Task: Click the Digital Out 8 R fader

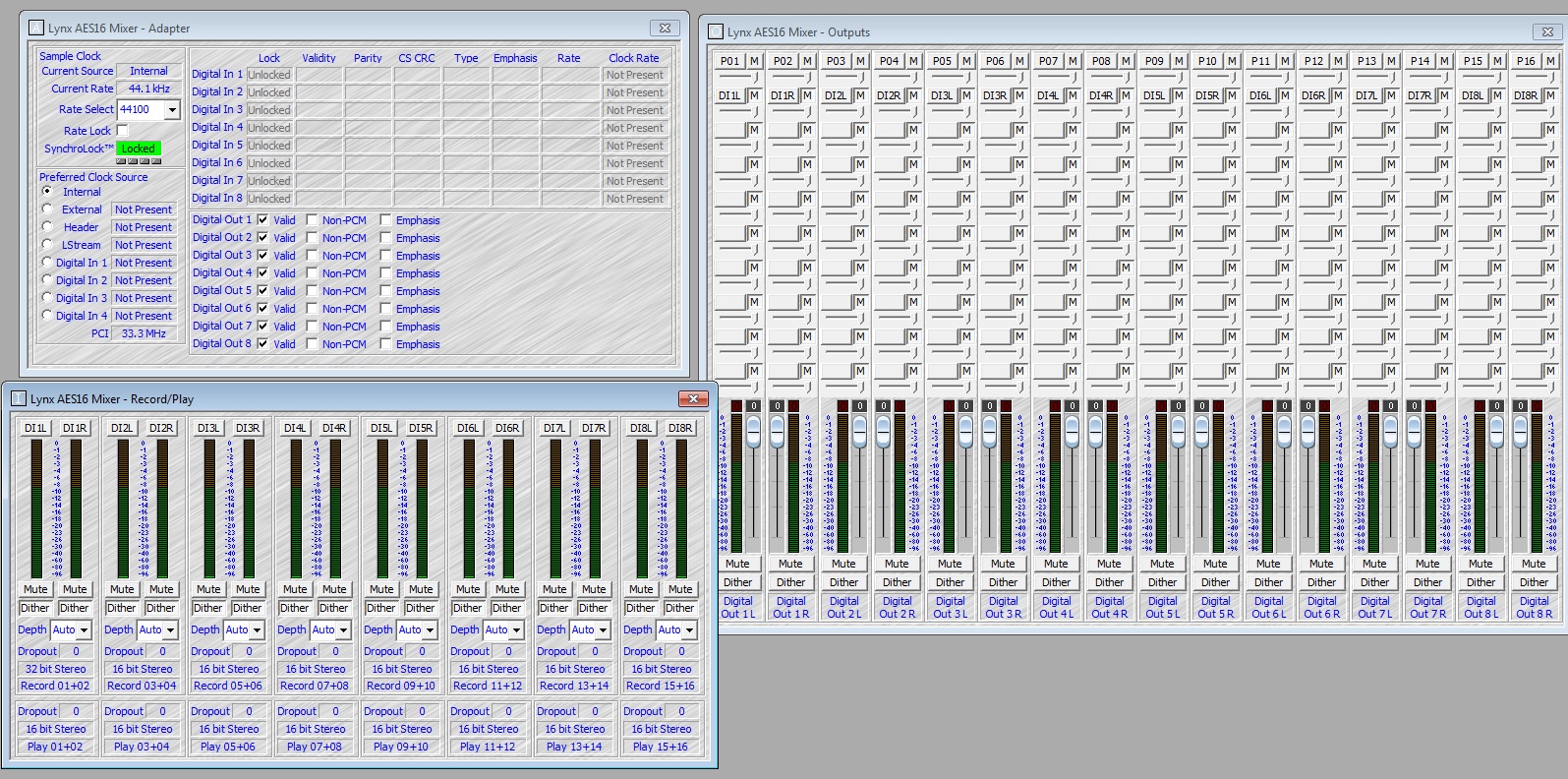Action: point(1521,431)
